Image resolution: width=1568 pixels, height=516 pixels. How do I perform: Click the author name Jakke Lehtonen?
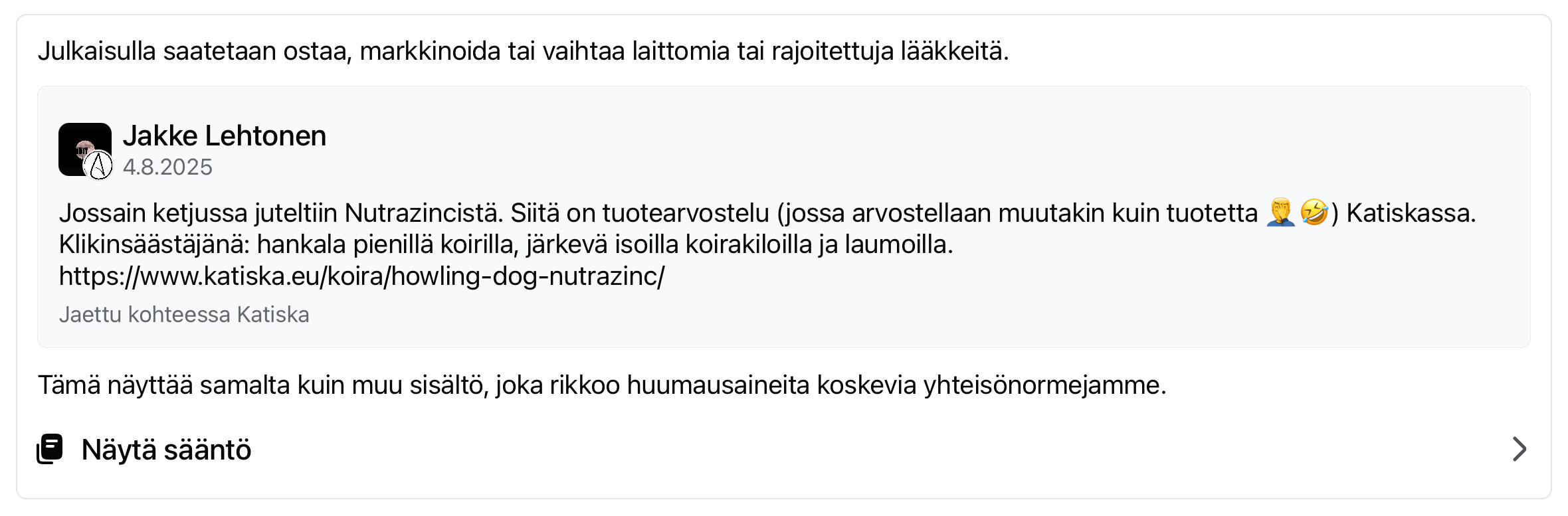coord(225,136)
